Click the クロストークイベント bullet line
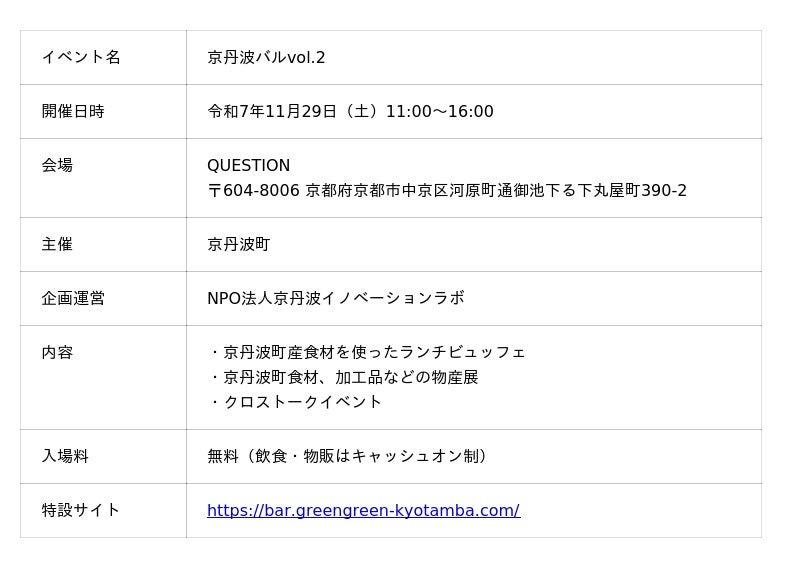 (x=296, y=402)
